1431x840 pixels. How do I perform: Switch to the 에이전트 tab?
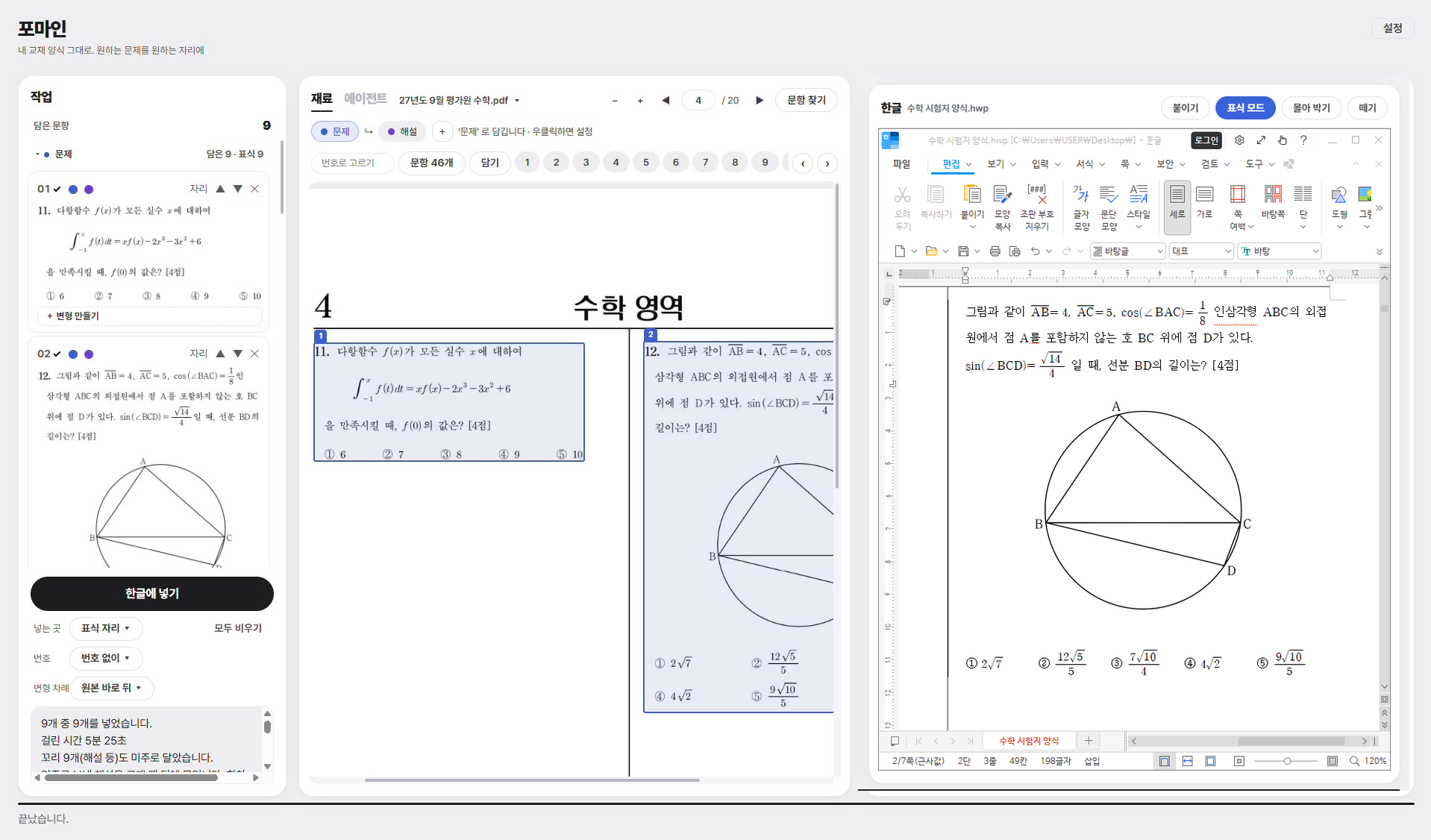365,98
